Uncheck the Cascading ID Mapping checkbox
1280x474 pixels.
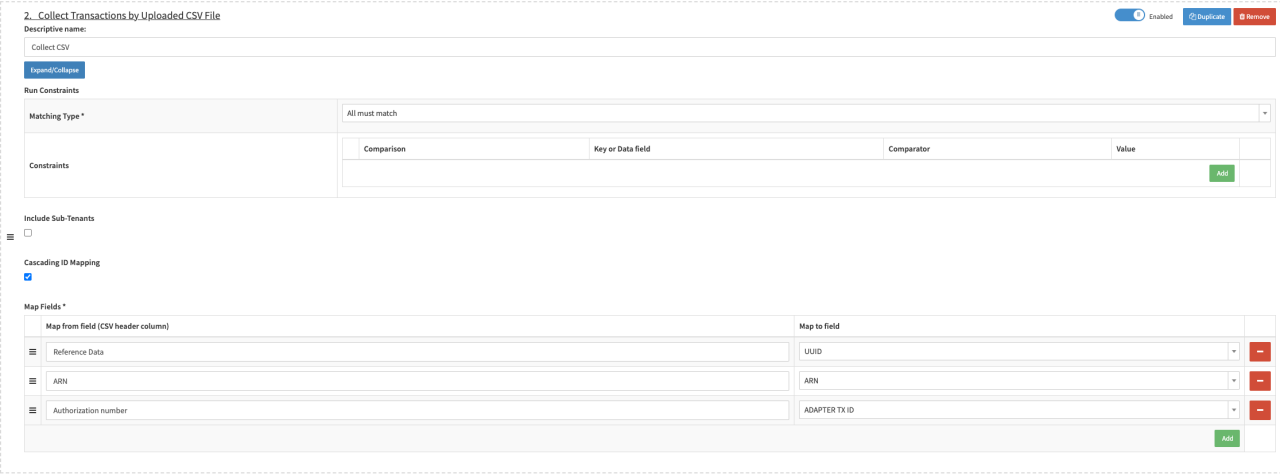click(28, 277)
